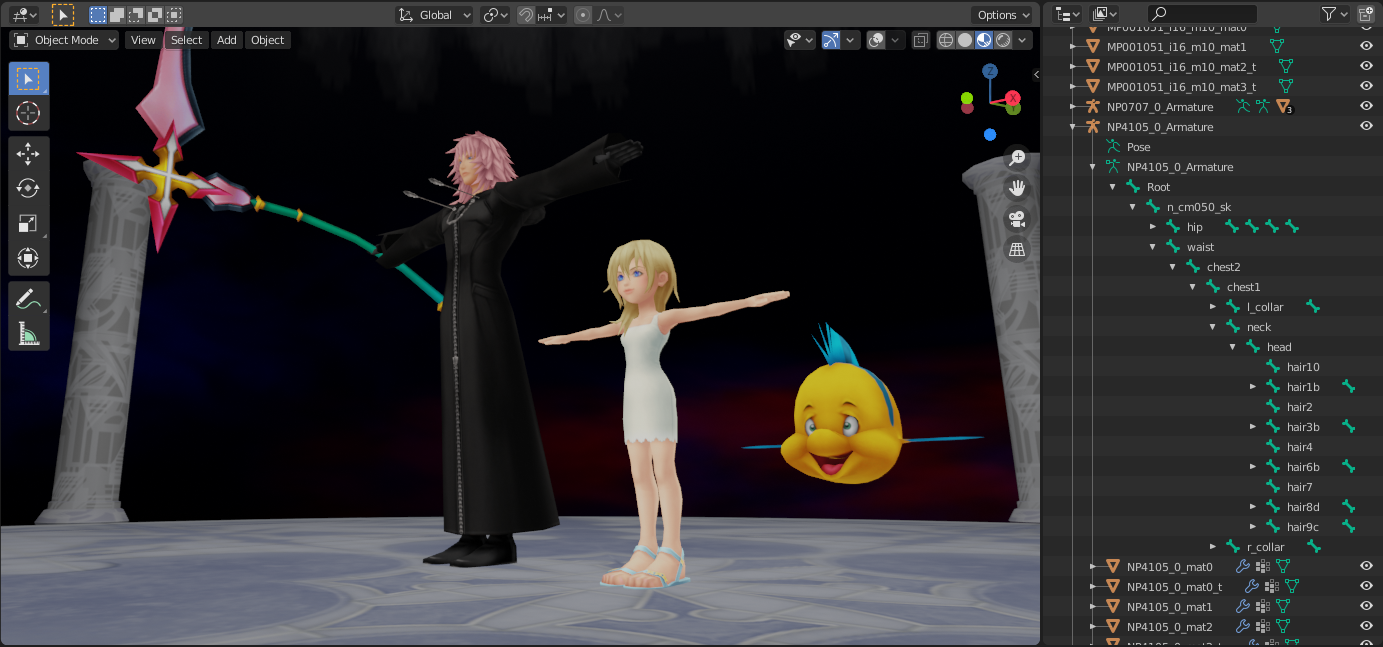This screenshot has height=647, width=1383.
Task: Click new collection icon in outliner header
Action: (1367, 14)
